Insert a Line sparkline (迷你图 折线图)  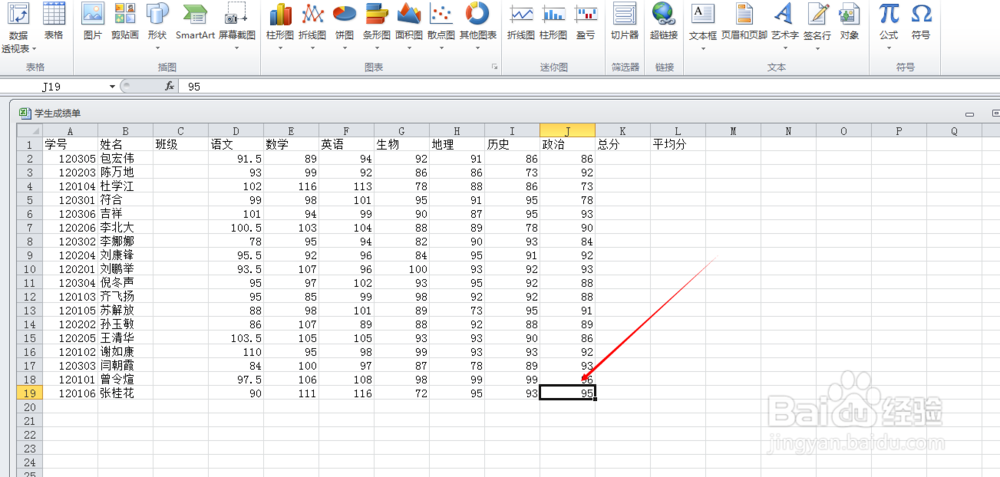point(521,21)
